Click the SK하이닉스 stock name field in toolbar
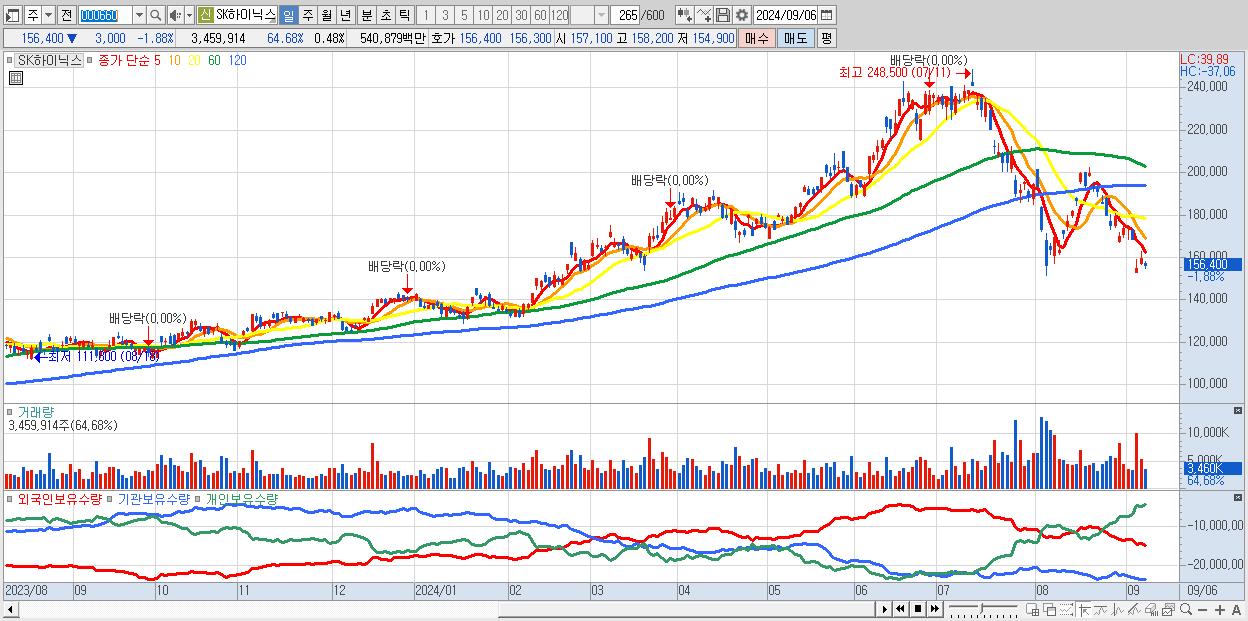 click(245, 15)
